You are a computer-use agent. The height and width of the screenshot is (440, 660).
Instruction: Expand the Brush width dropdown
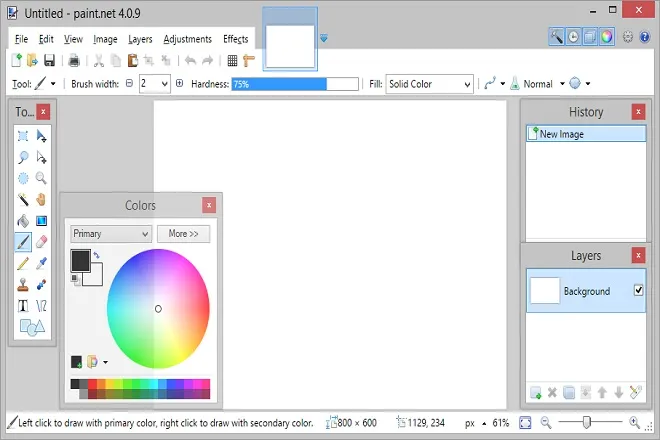[x=165, y=84]
